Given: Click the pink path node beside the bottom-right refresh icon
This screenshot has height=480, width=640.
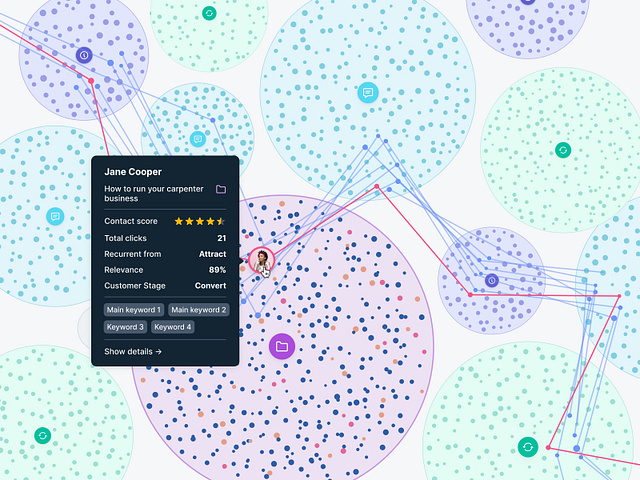Looking at the screenshot, I should [548, 448].
